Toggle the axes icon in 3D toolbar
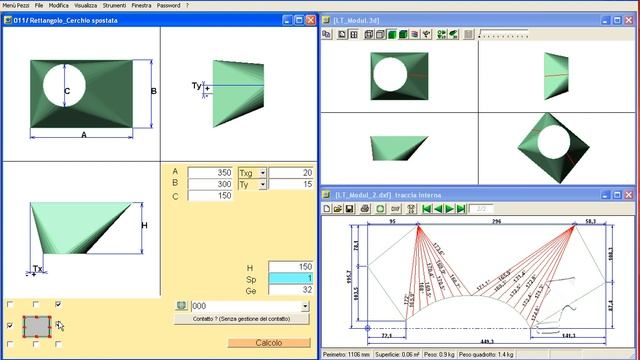 (x=426, y=35)
